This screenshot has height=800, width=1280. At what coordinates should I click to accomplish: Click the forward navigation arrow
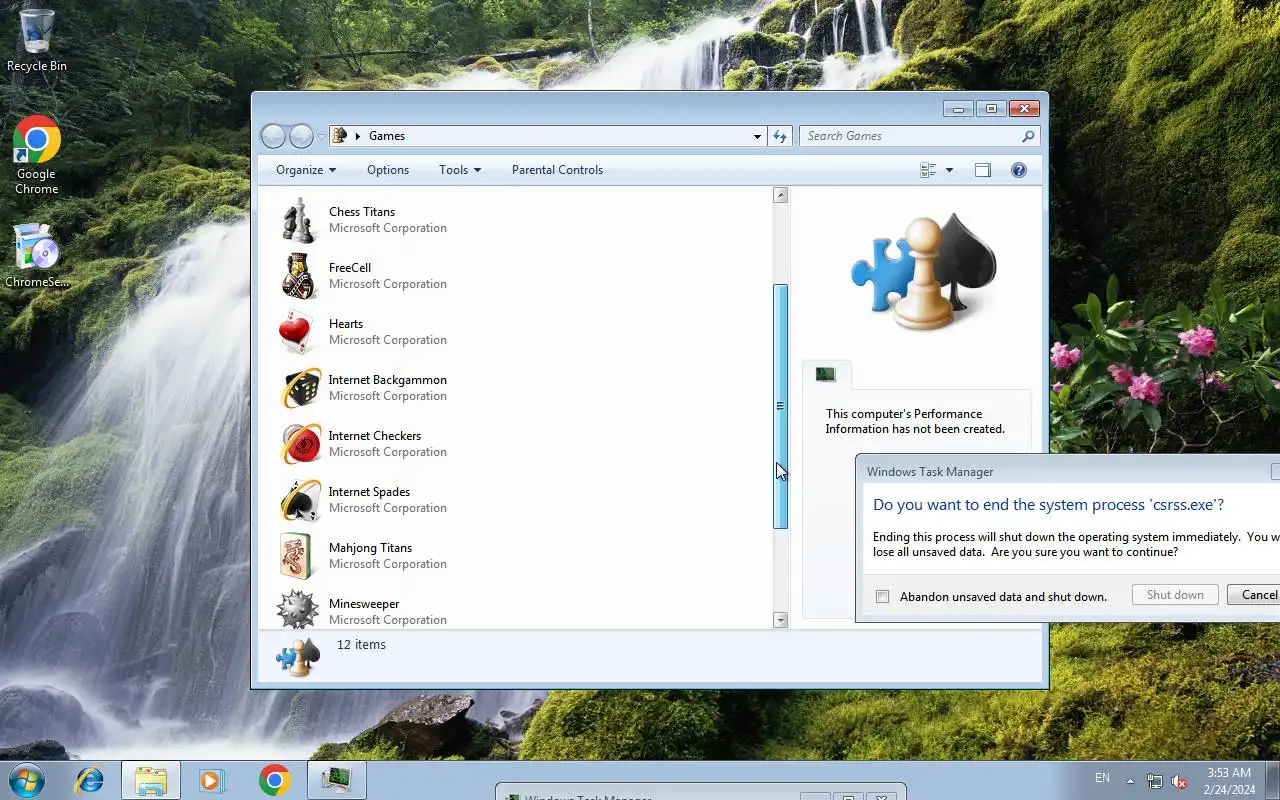(x=301, y=136)
